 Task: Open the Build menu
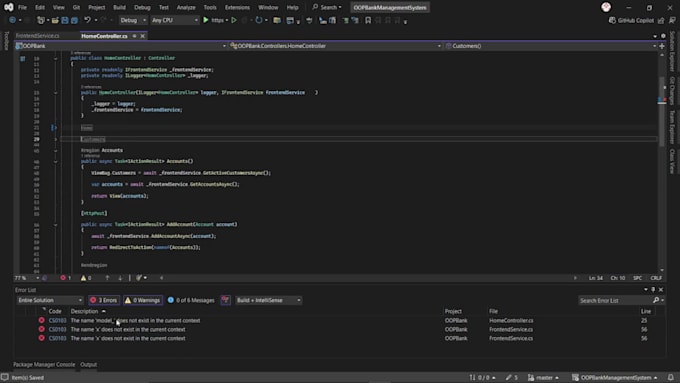pos(119,7)
